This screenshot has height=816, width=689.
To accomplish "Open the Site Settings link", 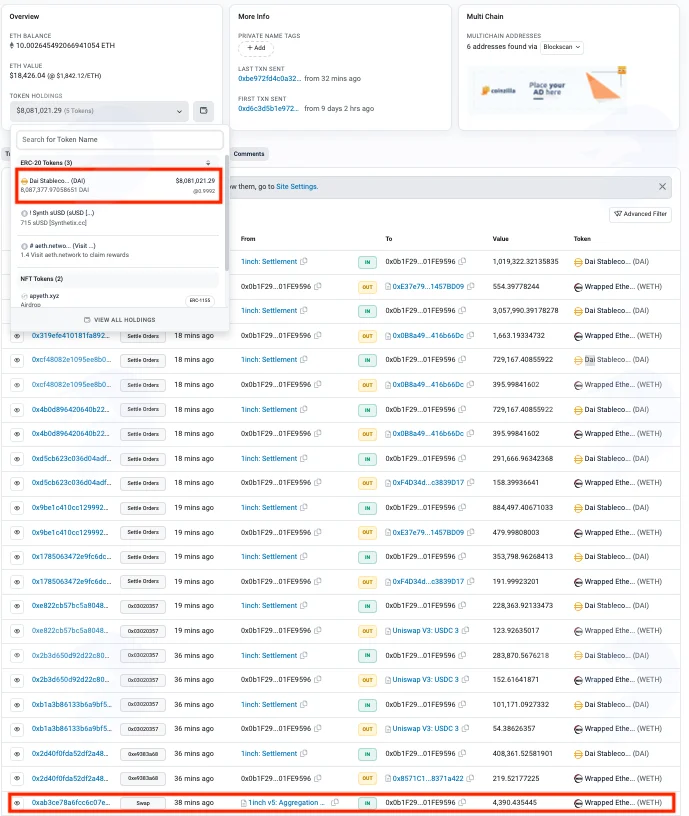I will coord(297,186).
